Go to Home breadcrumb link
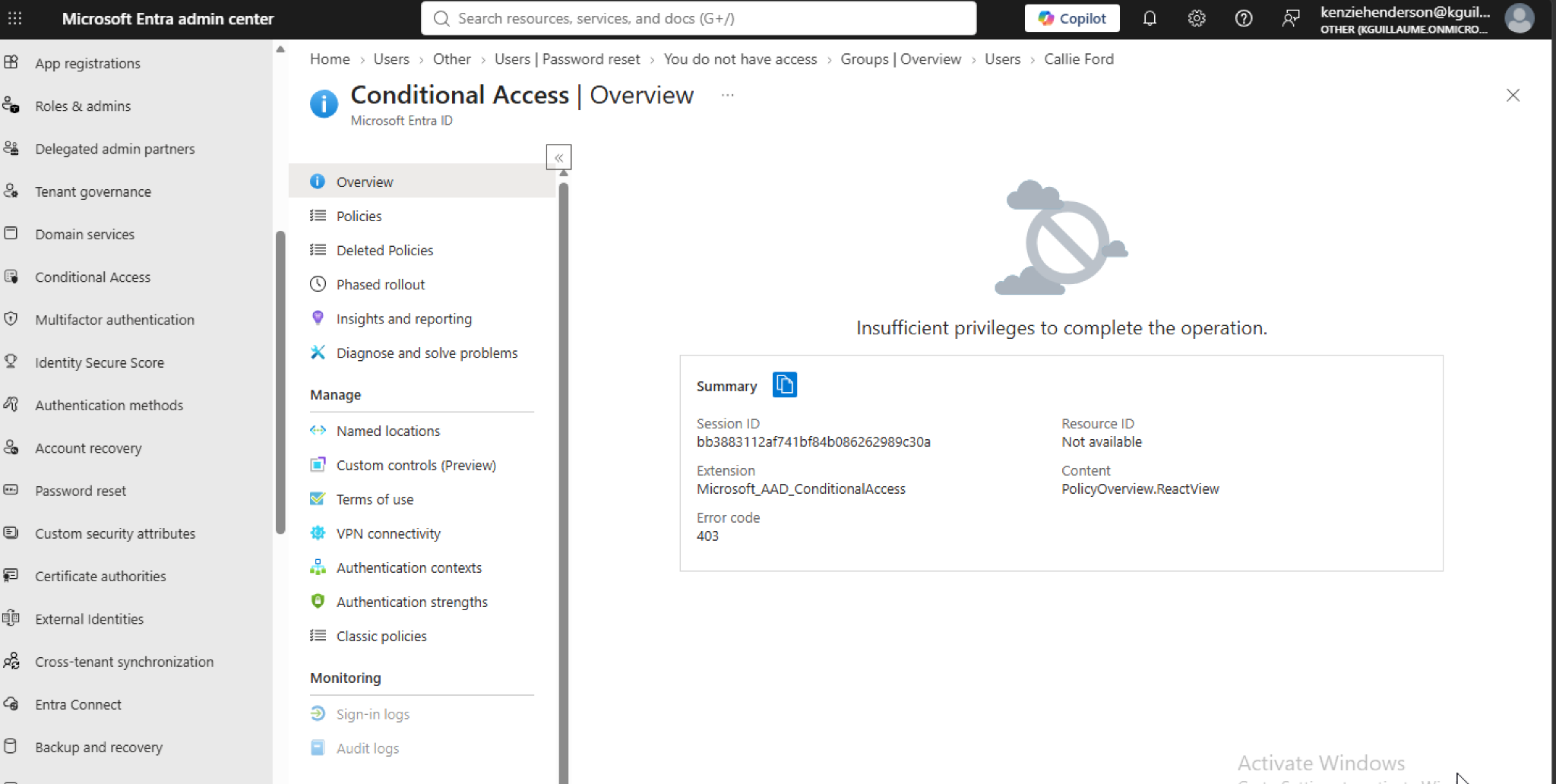The width and height of the screenshot is (1556, 784). (330, 58)
